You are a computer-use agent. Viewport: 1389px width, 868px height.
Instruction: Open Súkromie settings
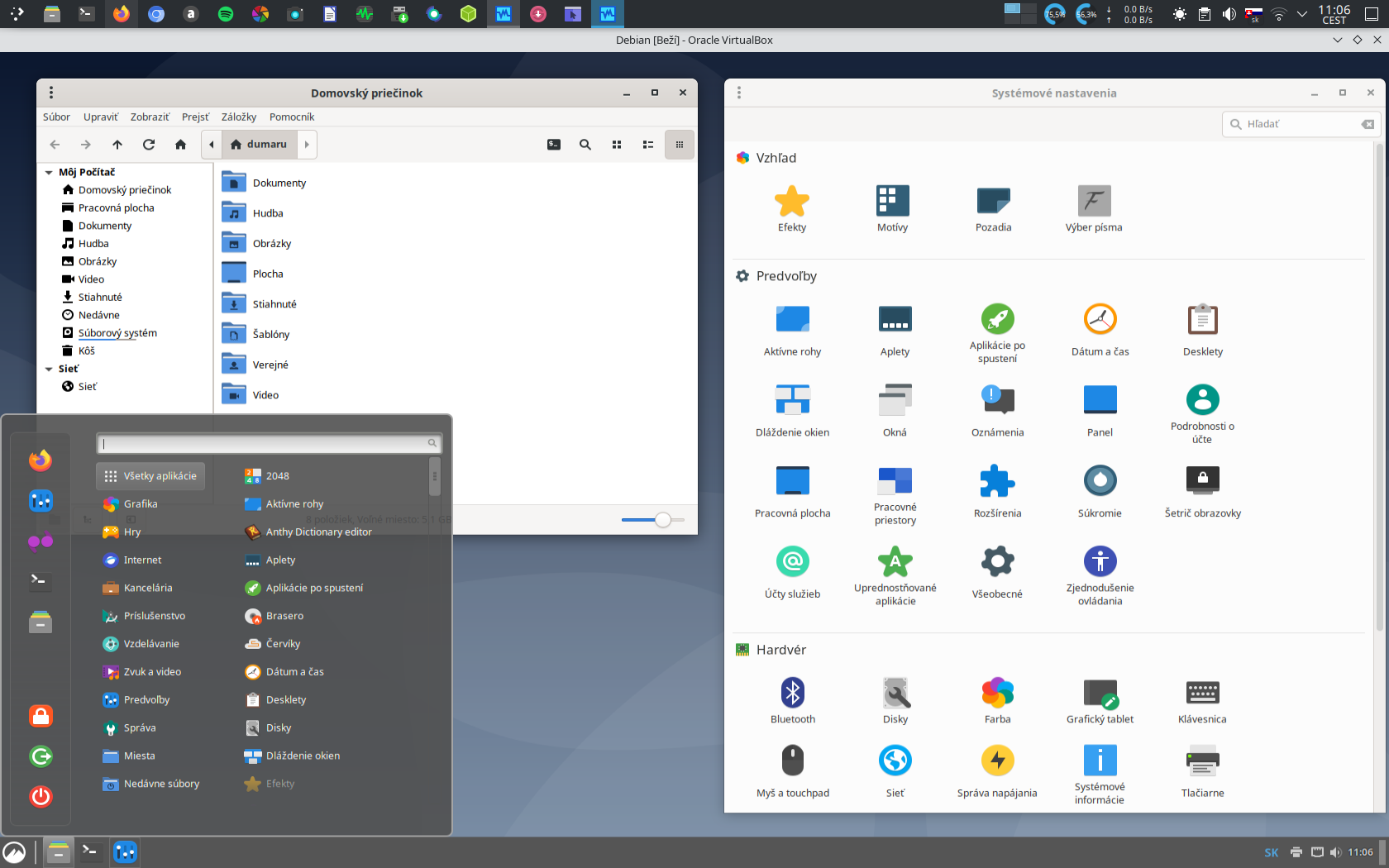[1100, 492]
